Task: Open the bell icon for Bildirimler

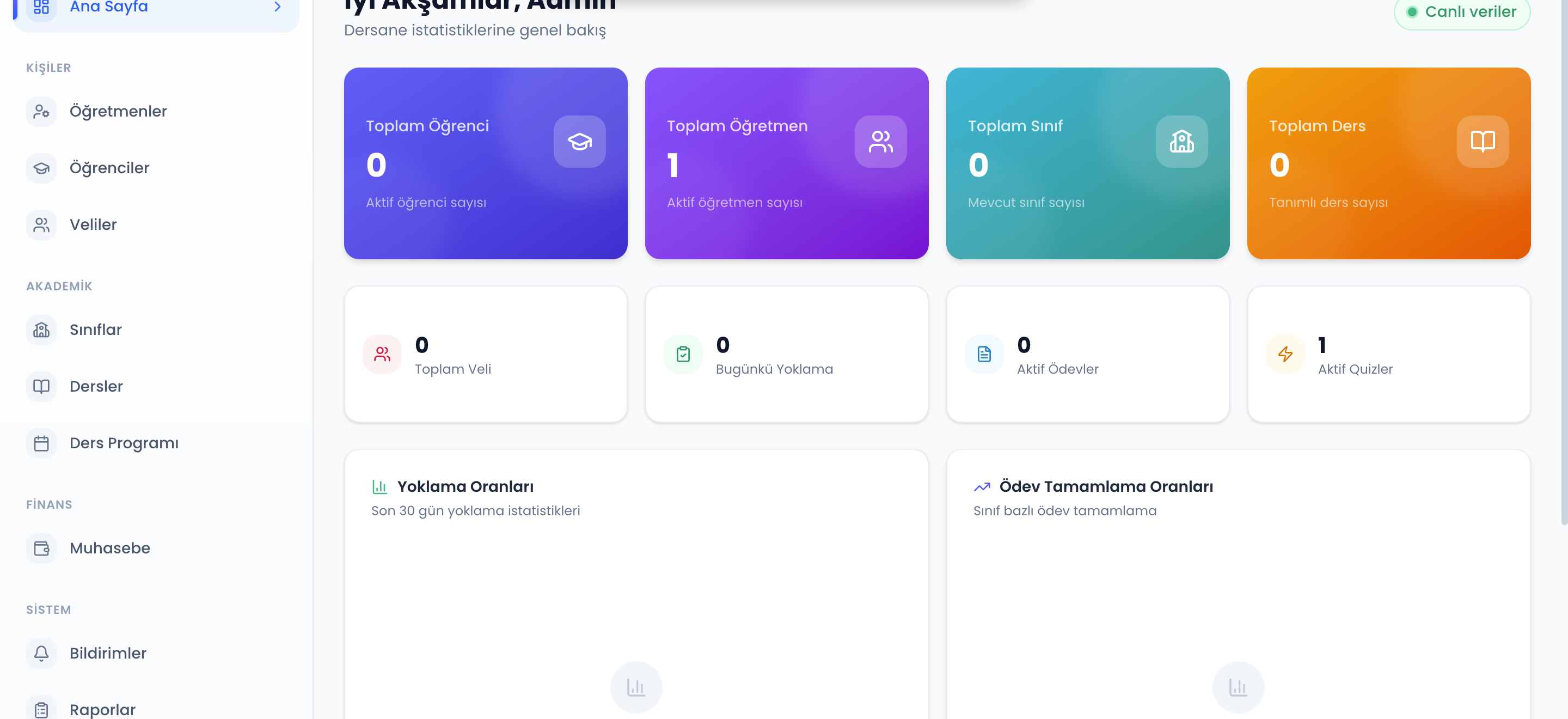Action: coord(41,653)
